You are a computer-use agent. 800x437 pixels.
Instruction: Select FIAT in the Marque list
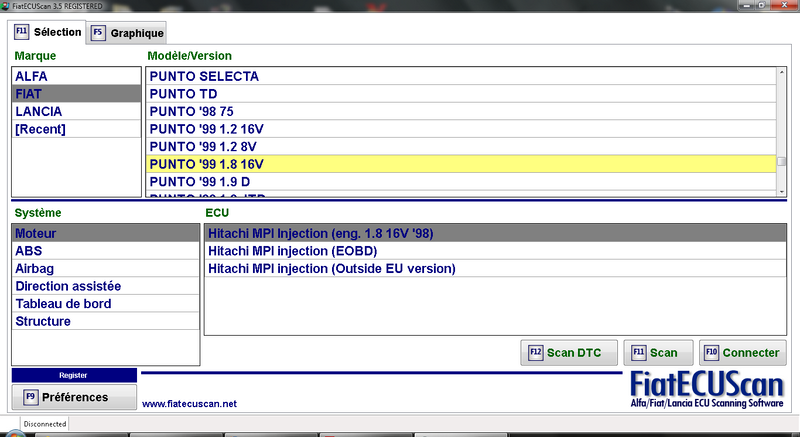(x=77, y=94)
